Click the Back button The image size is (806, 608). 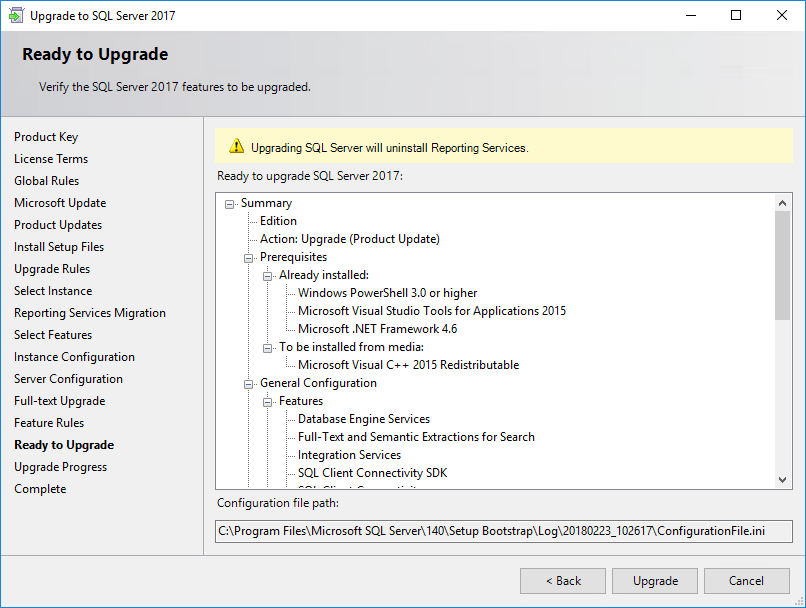[x=563, y=581]
